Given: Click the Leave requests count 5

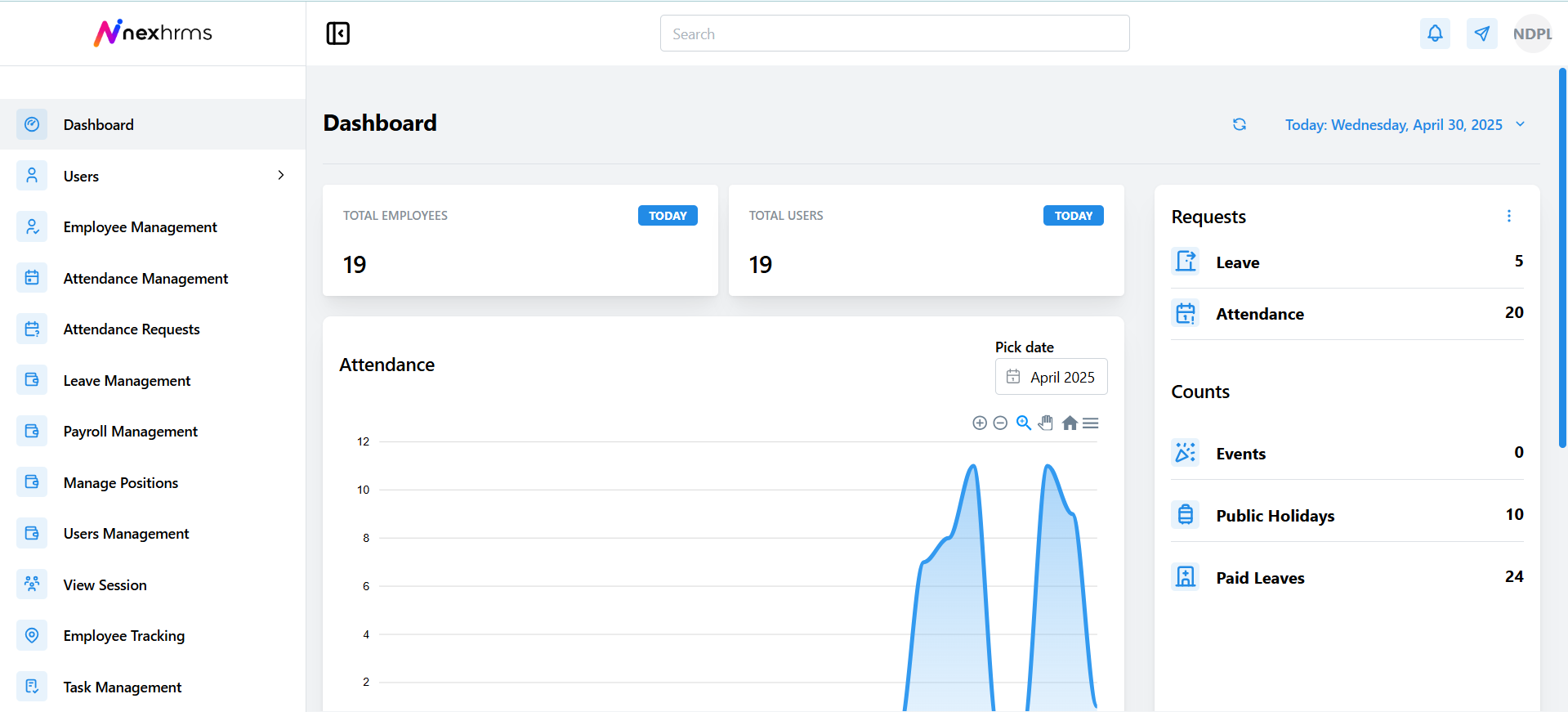Looking at the screenshot, I should pos(1519,261).
